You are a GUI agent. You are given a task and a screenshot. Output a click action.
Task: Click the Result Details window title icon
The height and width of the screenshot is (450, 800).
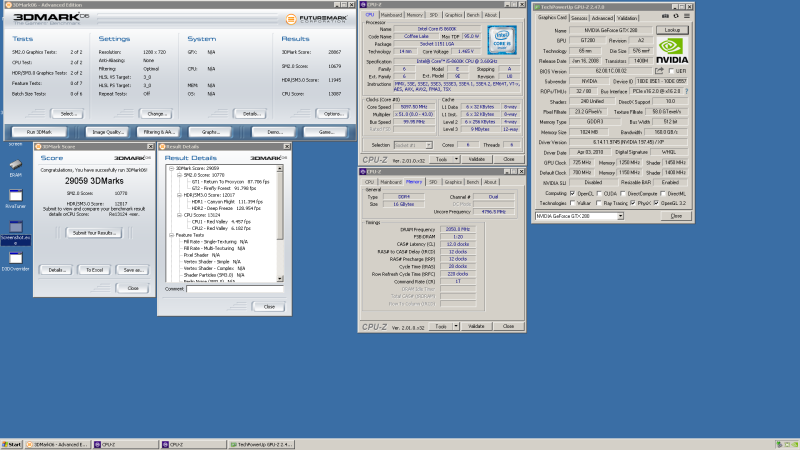pyautogui.click(x=162, y=146)
